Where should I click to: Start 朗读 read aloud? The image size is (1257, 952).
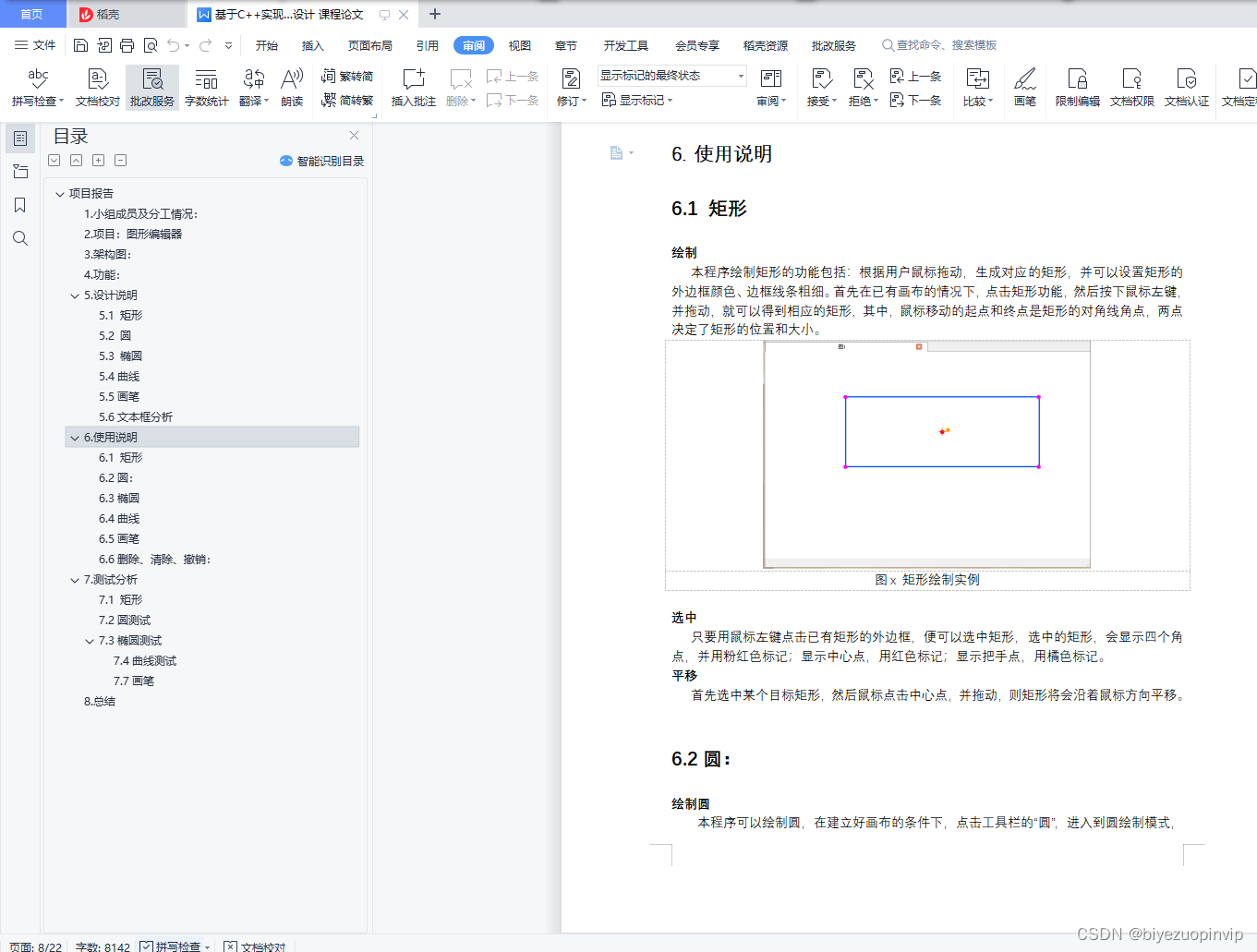(x=292, y=88)
